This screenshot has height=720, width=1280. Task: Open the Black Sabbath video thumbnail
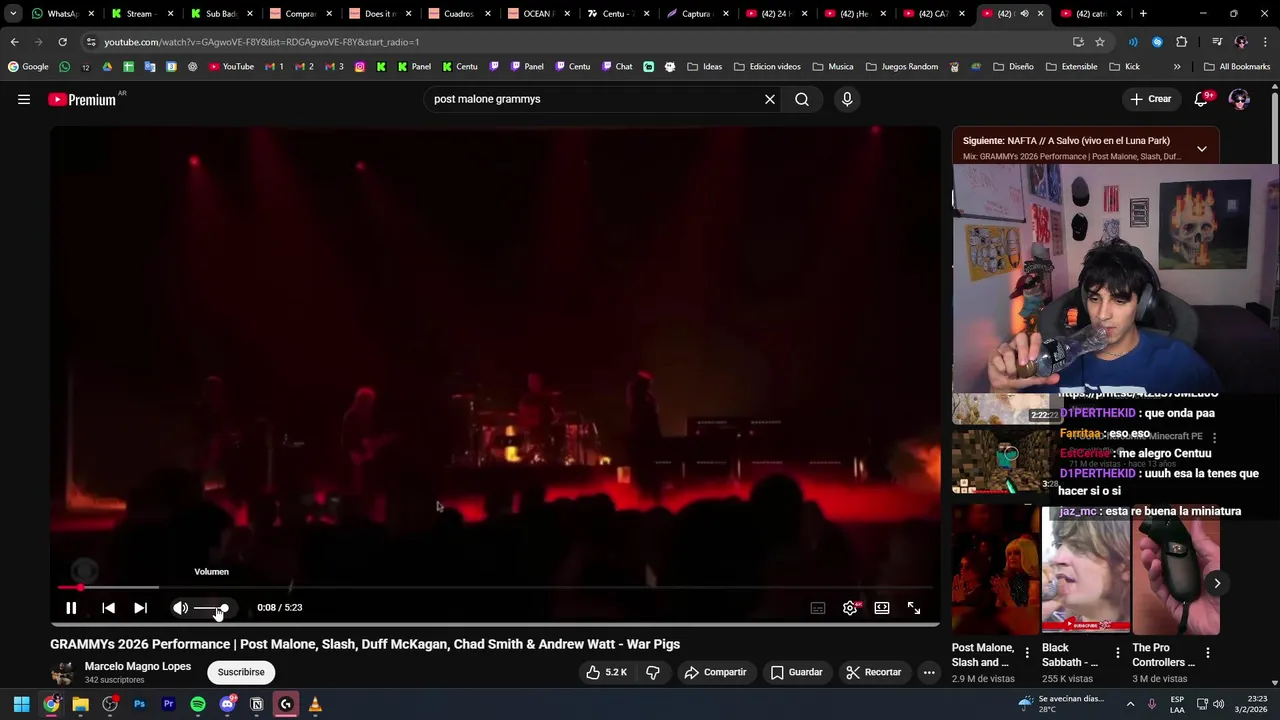coord(1086,571)
